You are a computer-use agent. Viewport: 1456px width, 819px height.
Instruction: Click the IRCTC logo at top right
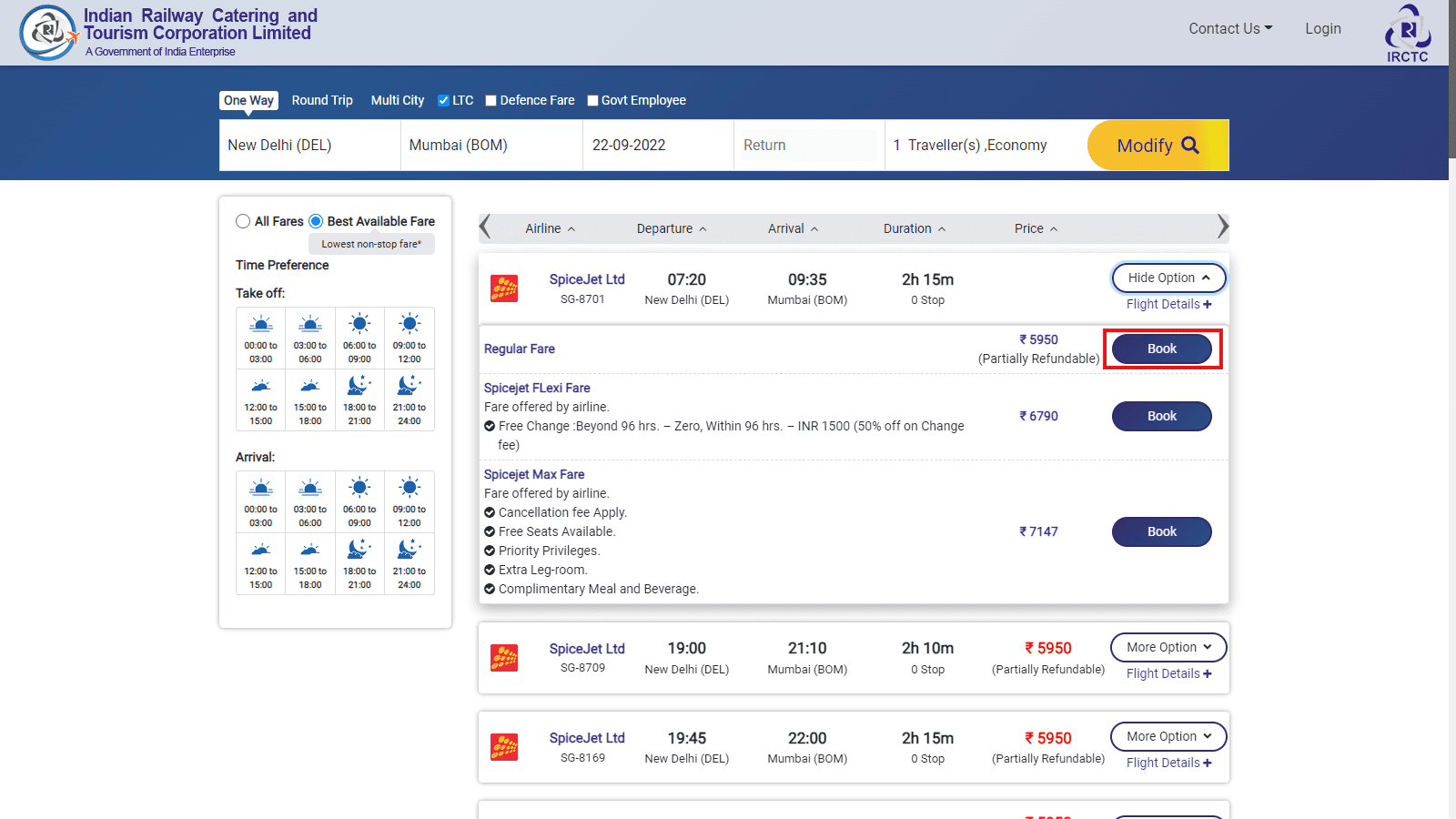tap(1408, 34)
